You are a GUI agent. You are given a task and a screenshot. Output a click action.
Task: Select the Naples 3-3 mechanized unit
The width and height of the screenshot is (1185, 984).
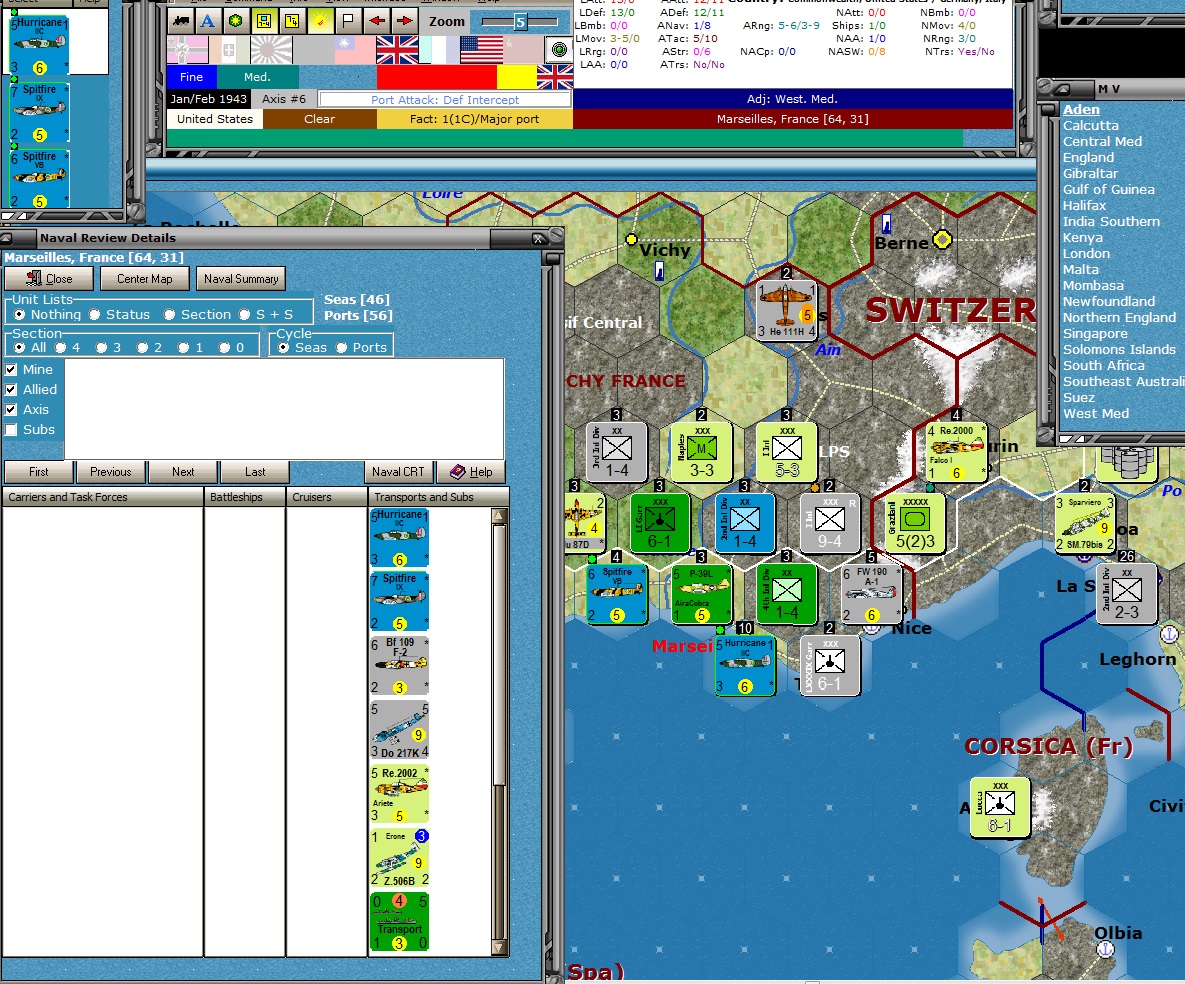point(701,452)
